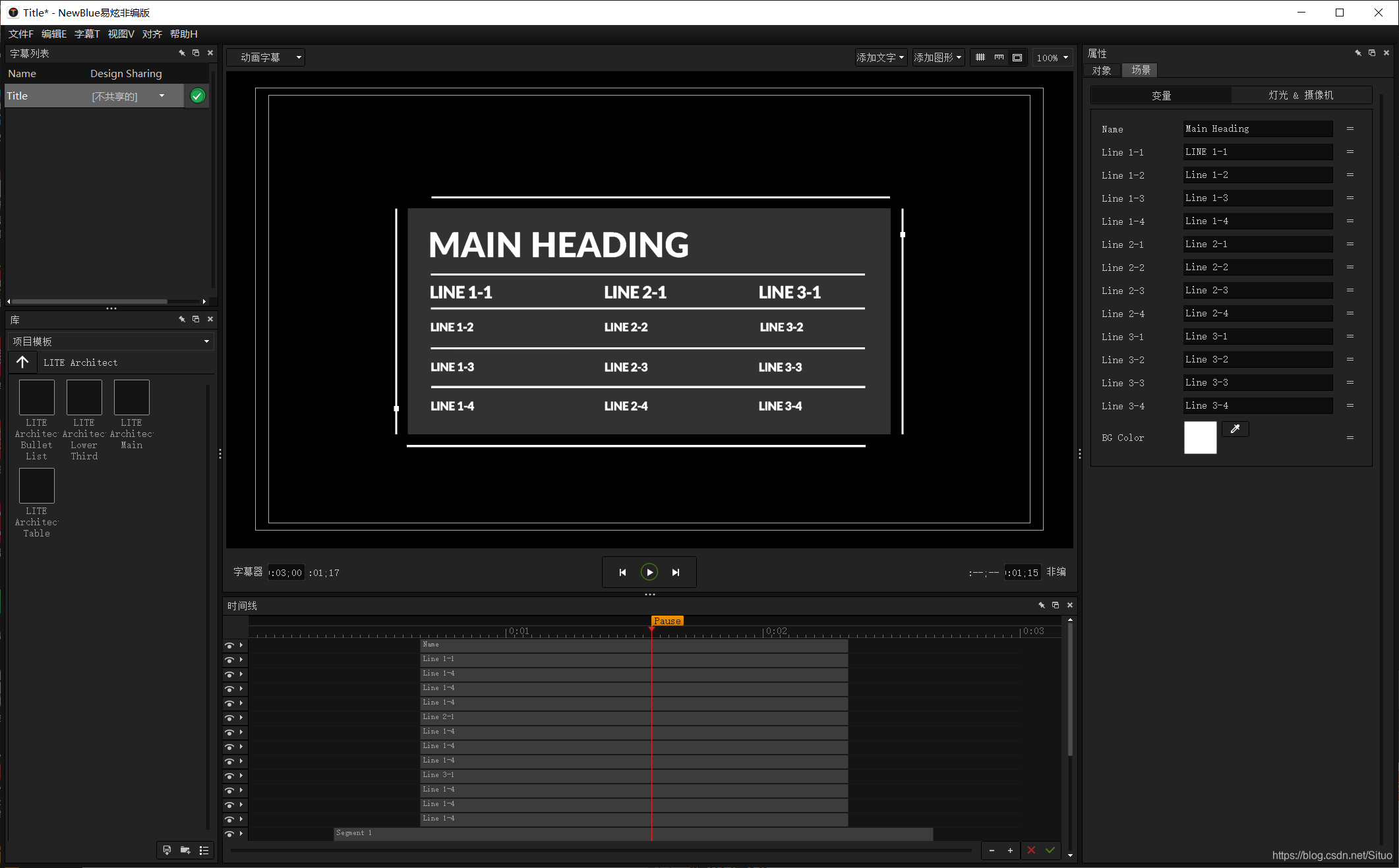Toggle visibility of the third timeline track
1399x868 pixels.
click(x=229, y=674)
